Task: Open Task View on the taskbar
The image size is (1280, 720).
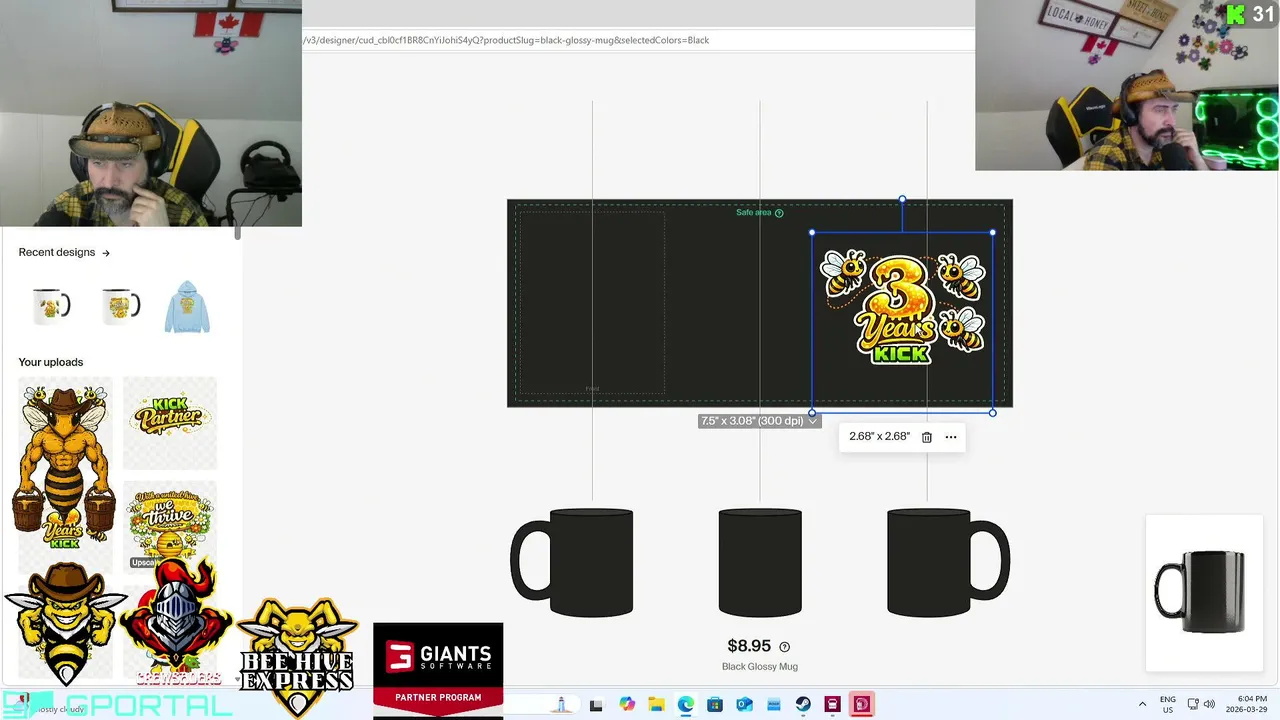Action: tap(596, 705)
